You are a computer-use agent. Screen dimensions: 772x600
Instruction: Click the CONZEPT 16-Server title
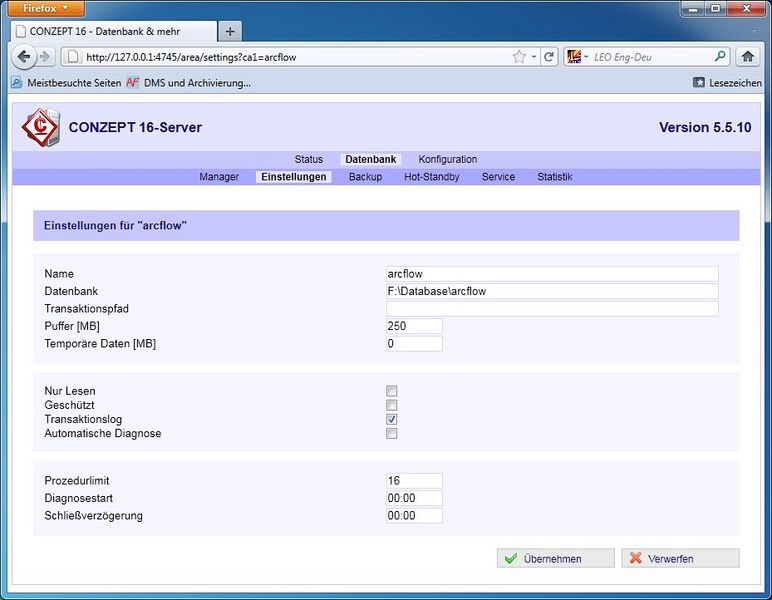point(135,127)
